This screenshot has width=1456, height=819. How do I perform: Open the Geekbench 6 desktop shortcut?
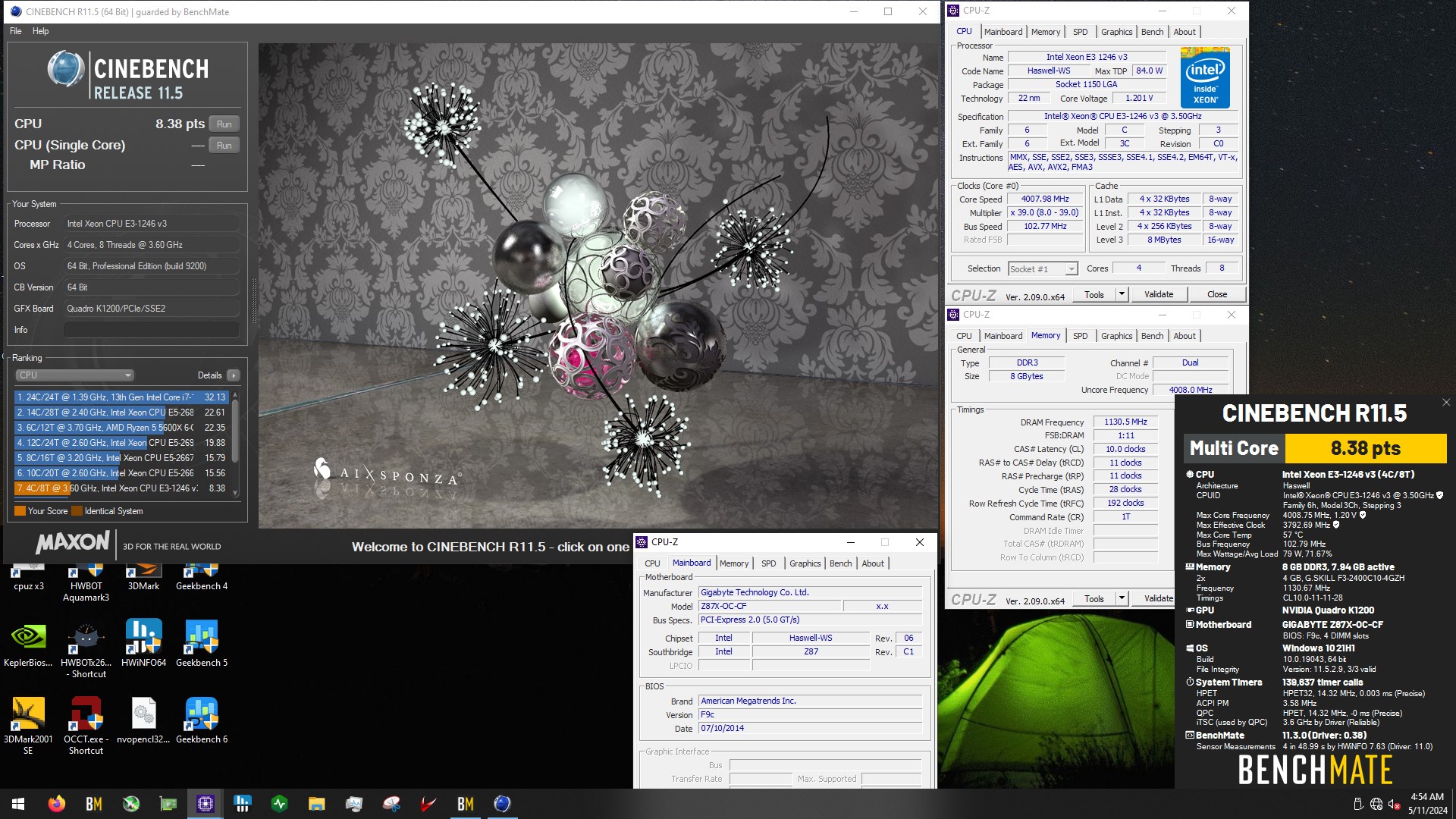[x=202, y=720]
